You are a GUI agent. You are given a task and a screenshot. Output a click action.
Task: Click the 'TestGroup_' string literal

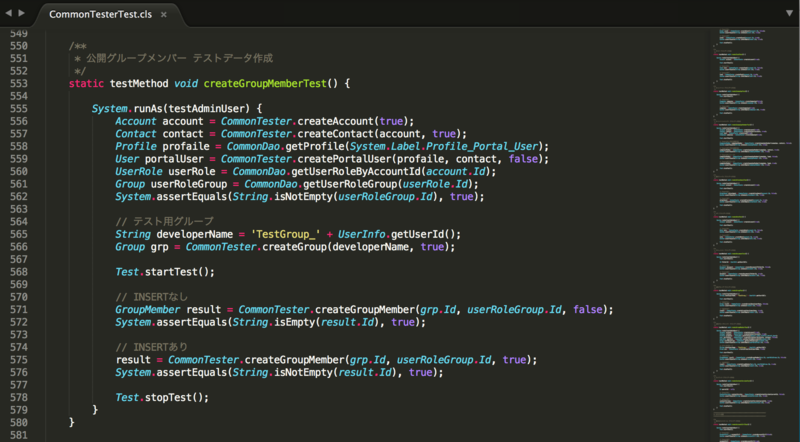tap(285, 234)
